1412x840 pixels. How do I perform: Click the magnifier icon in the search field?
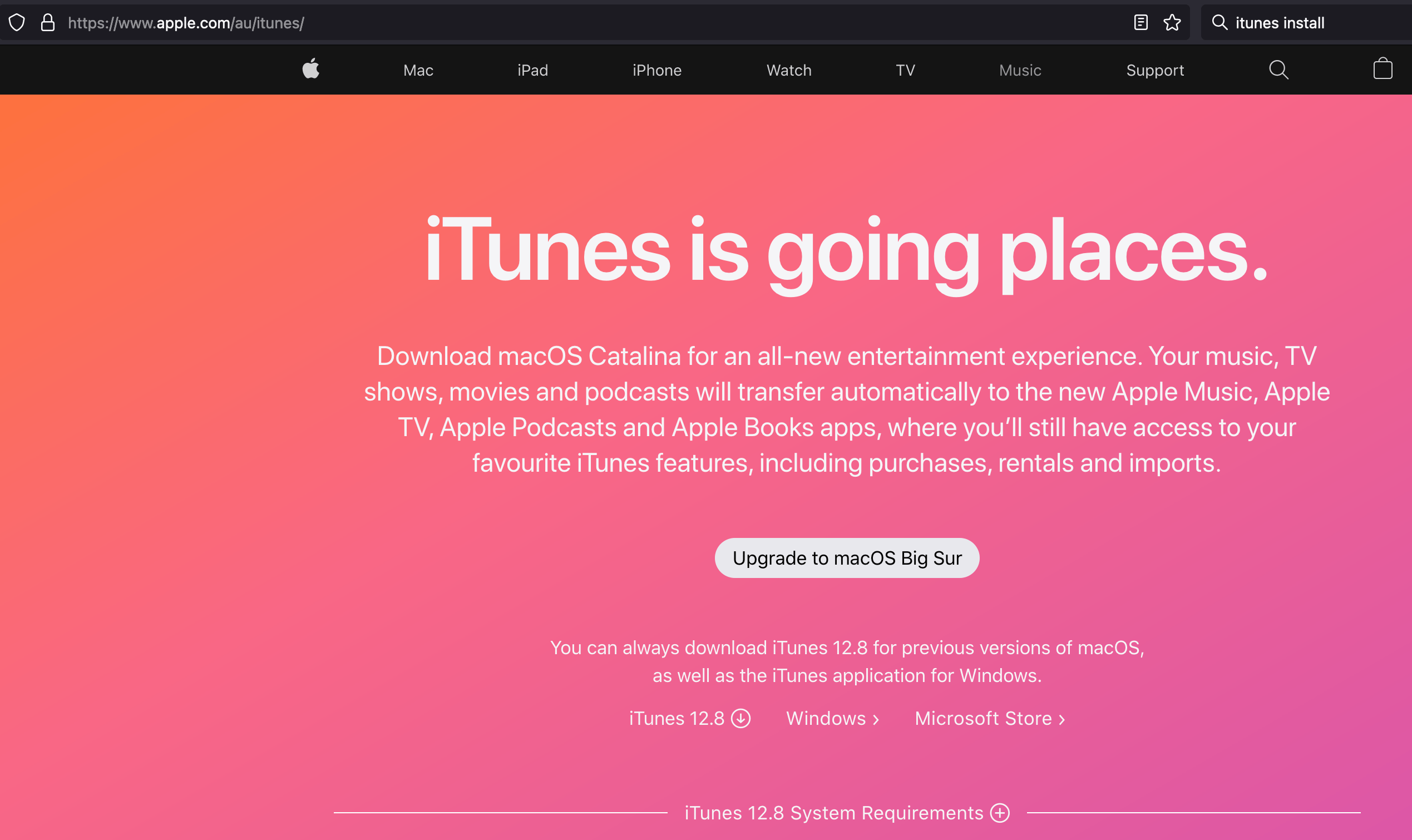click(1220, 23)
